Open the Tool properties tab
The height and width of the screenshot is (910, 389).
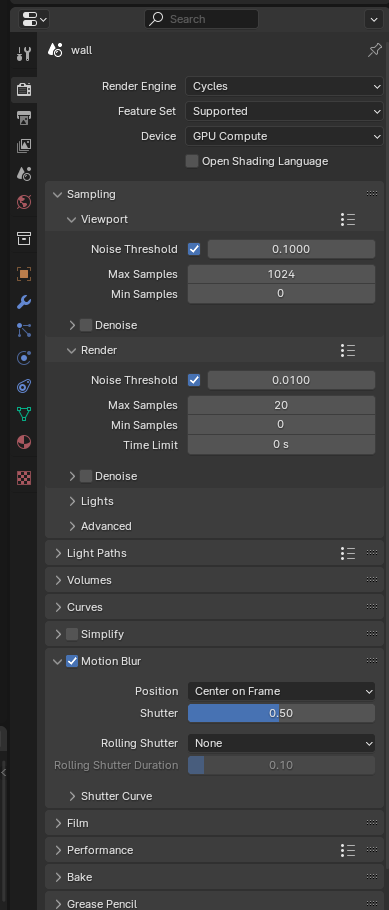coord(24,55)
